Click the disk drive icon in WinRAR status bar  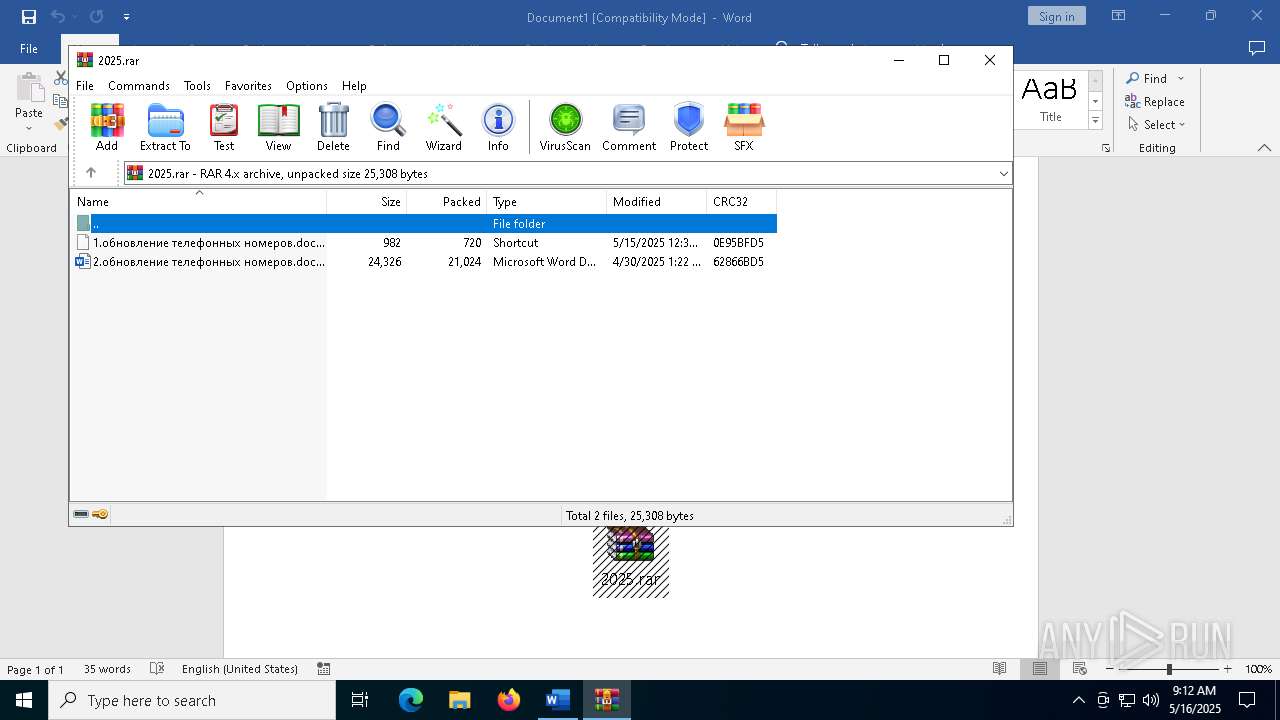81,514
